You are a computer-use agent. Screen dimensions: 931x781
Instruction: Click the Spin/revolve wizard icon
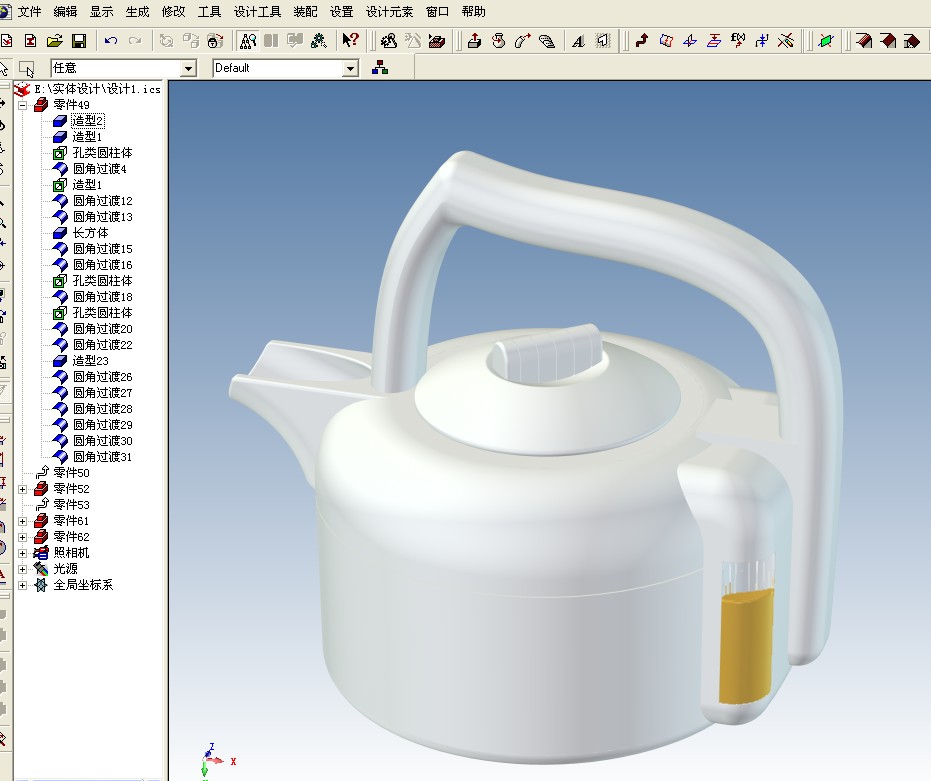(499, 41)
